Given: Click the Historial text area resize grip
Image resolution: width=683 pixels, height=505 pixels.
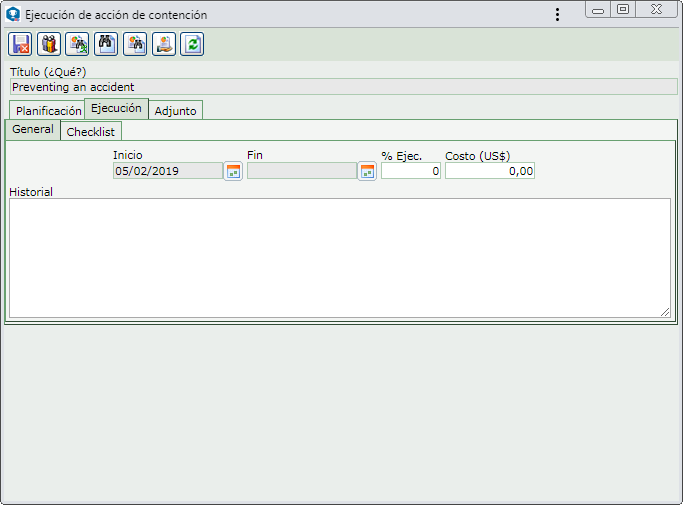Looking at the screenshot, I should [665, 312].
